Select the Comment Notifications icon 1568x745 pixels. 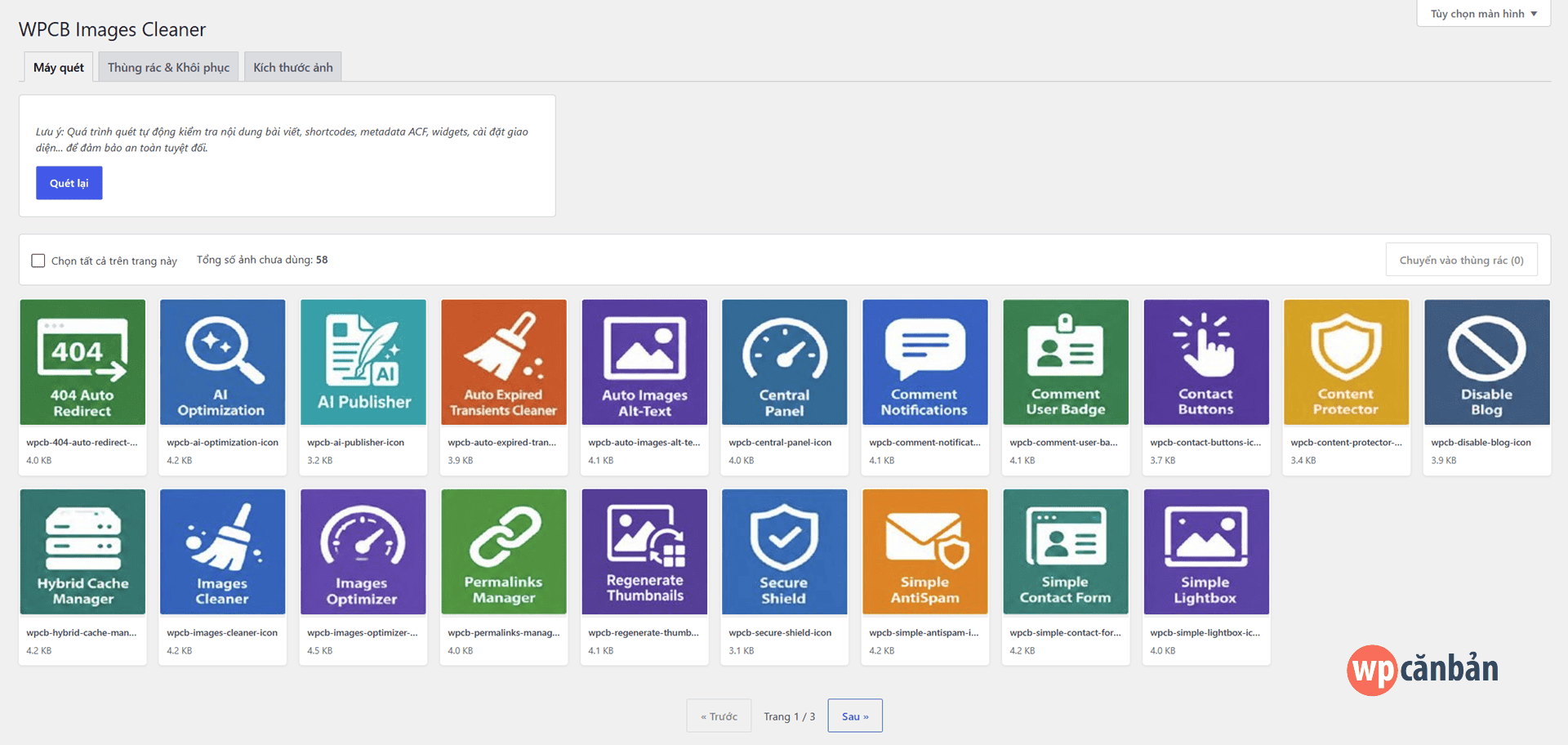point(925,362)
